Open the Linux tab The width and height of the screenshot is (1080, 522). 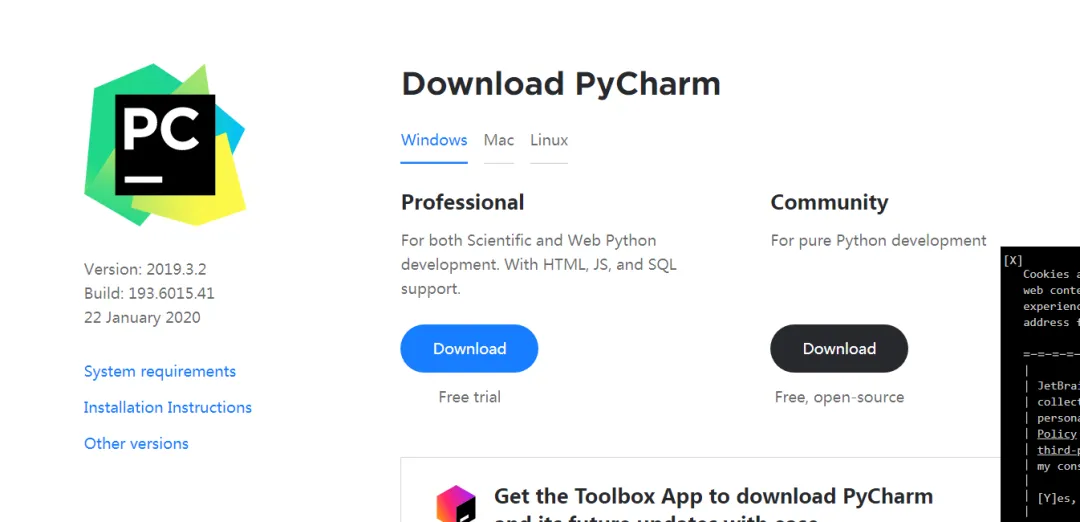pyautogui.click(x=549, y=140)
